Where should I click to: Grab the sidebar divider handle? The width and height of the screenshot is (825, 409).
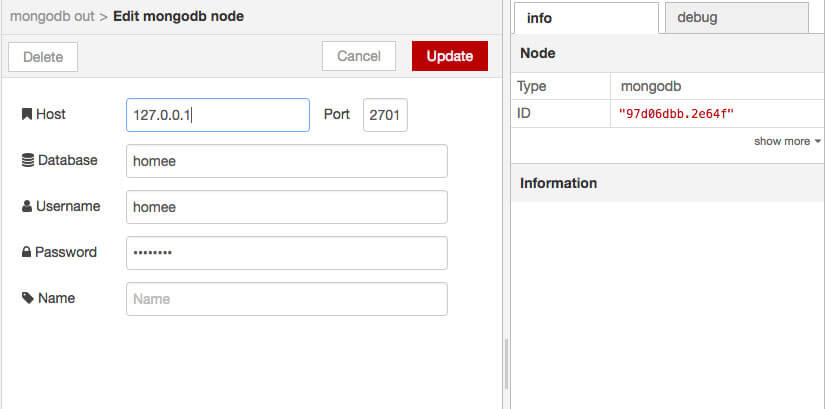click(506, 363)
